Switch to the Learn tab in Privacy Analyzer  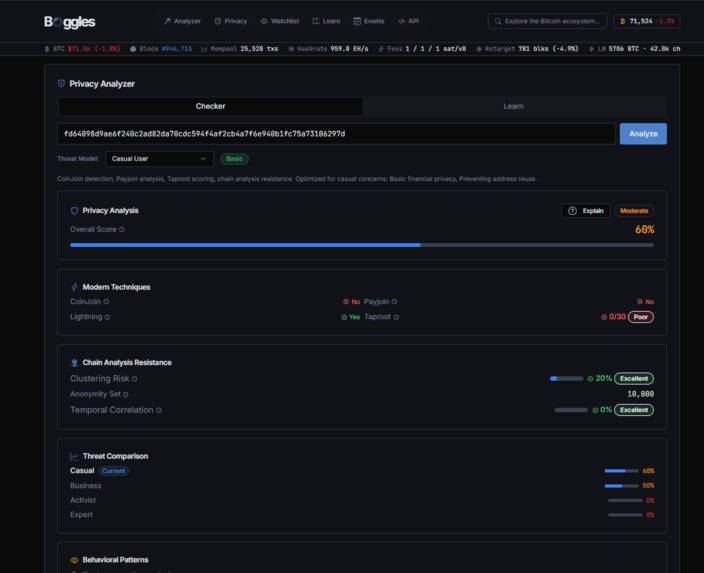coord(513,106)
